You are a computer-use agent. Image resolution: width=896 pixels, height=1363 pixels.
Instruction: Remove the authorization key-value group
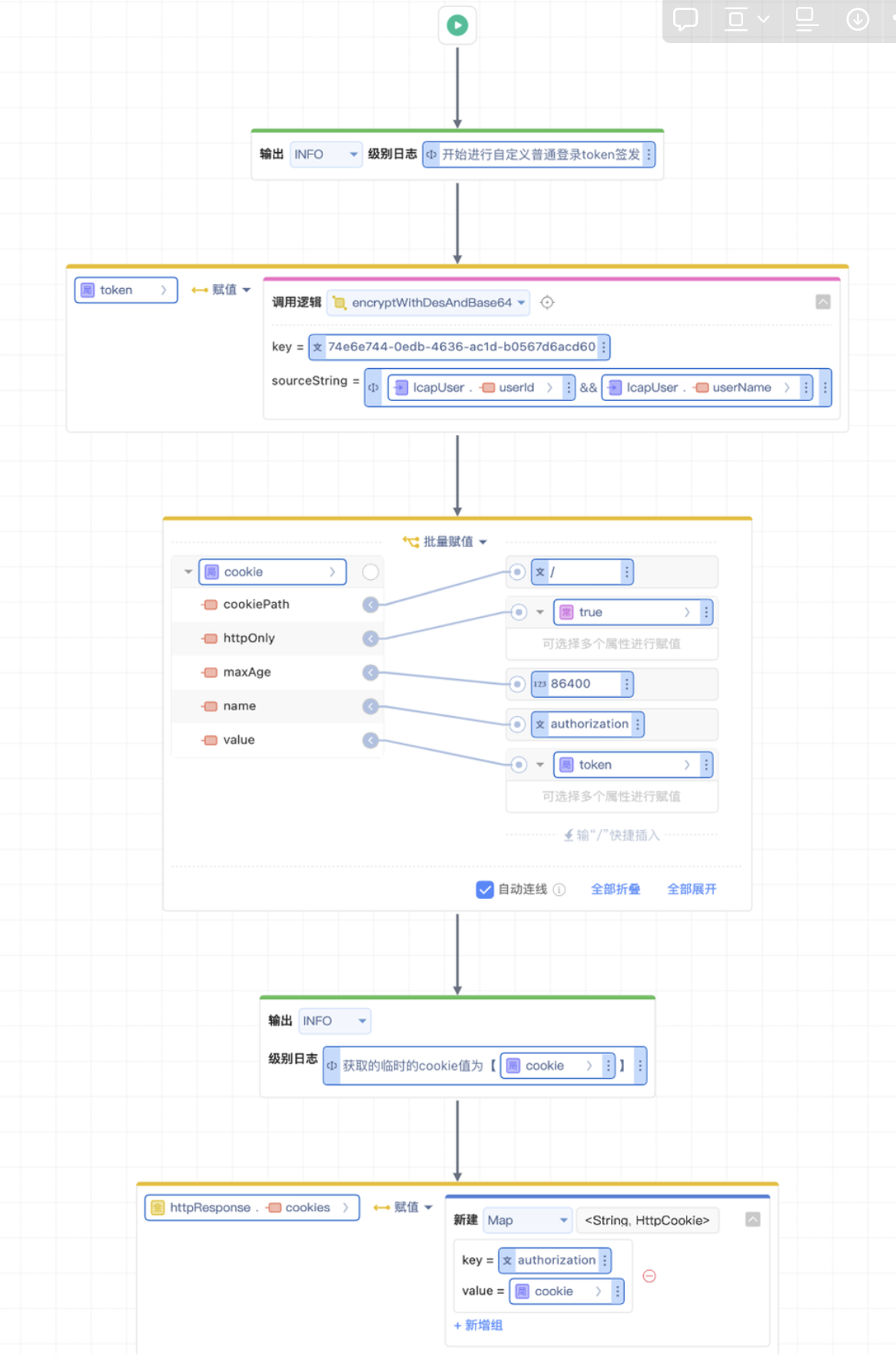coord(649,1276)
